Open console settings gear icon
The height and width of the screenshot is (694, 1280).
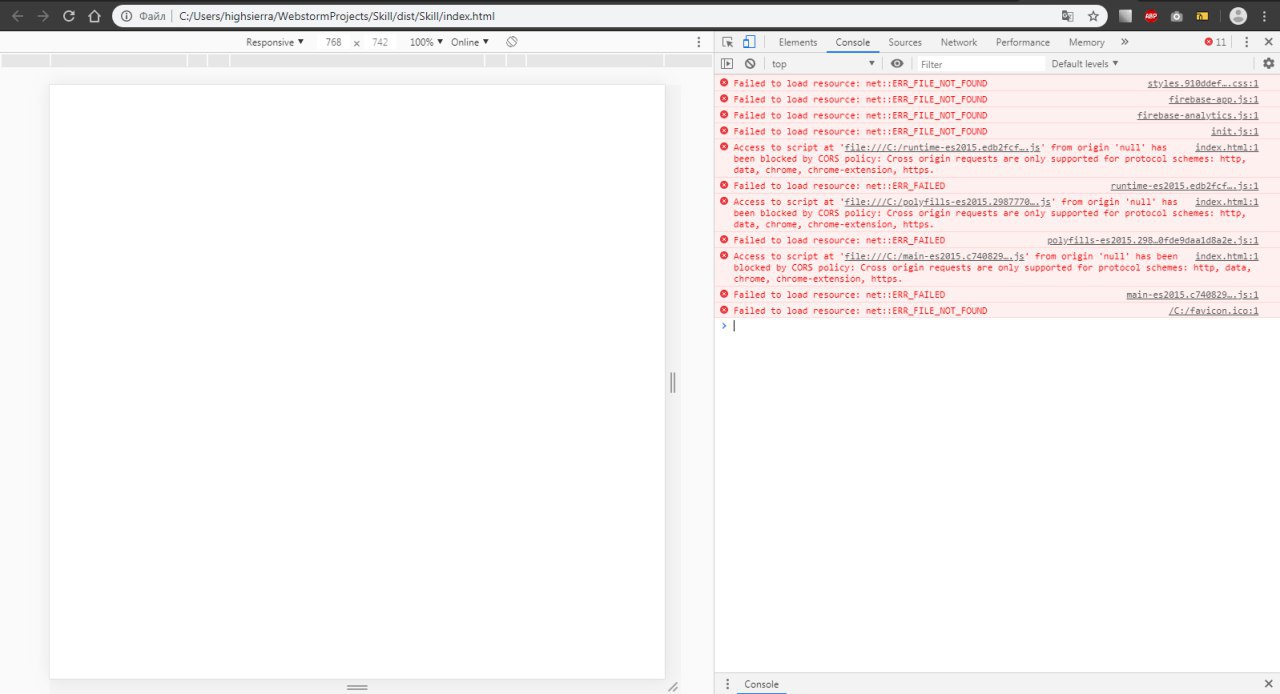point(1268,64)
